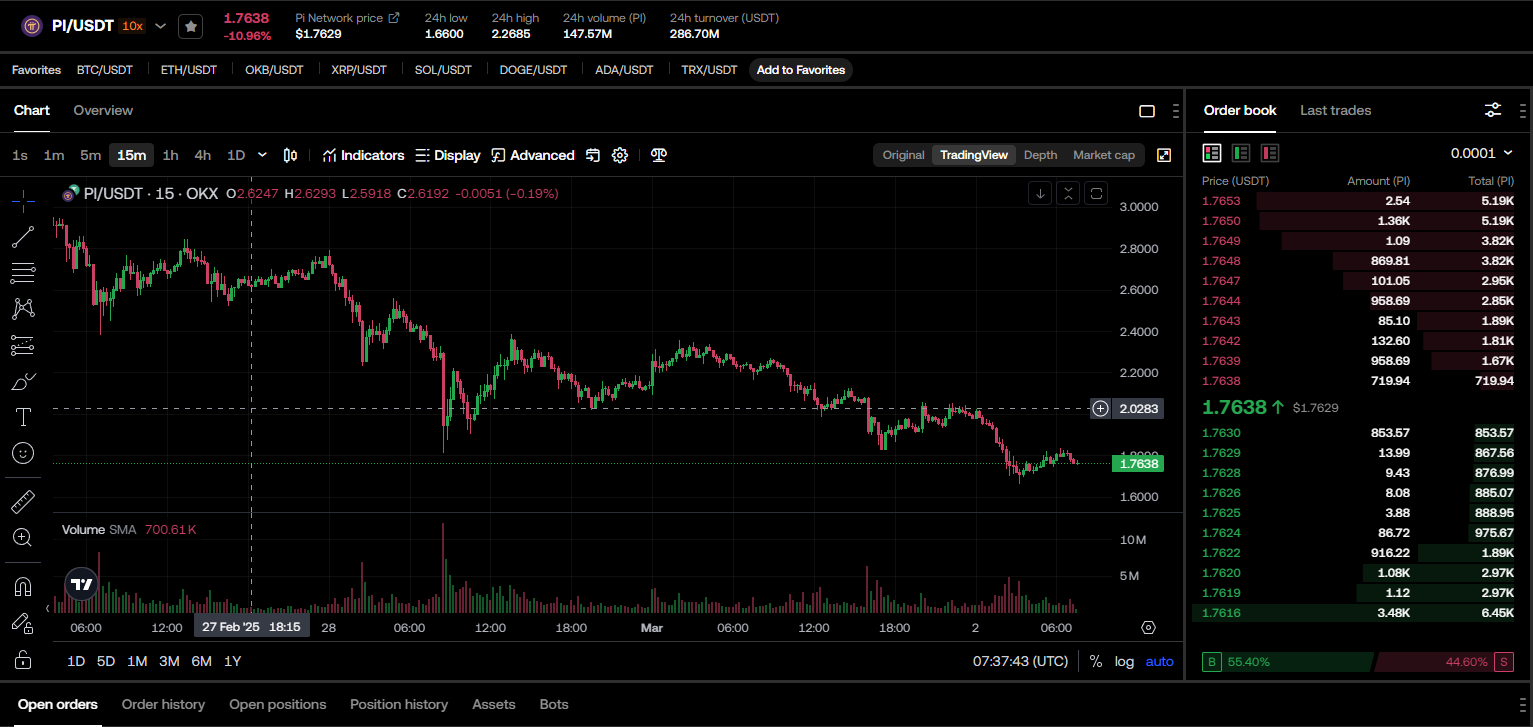Select the 1h timeframe
This screenshot has width=1533, height=727.
click(171, 155)
